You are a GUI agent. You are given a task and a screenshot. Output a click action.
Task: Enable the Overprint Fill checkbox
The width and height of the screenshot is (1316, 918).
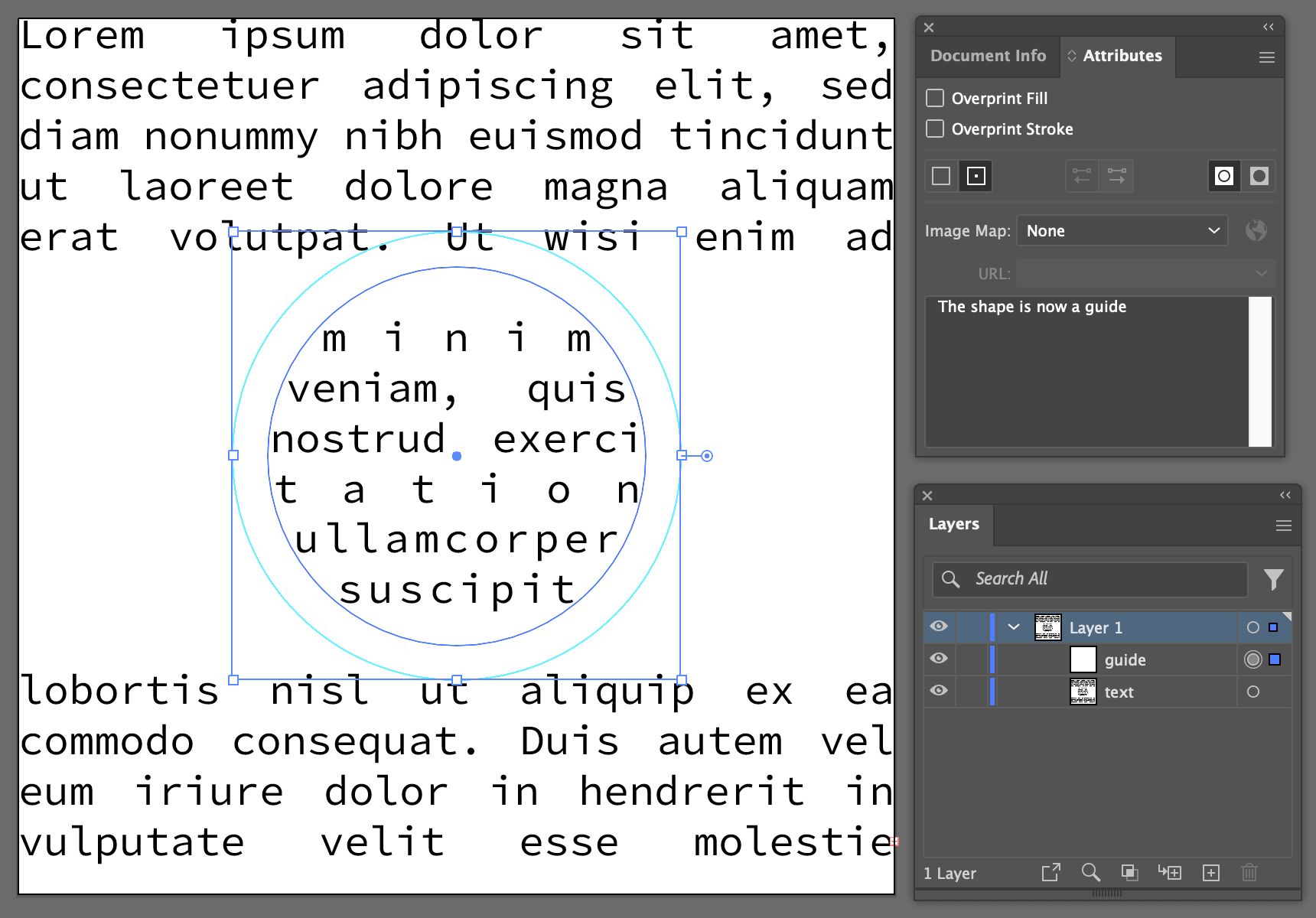(935, 98)
